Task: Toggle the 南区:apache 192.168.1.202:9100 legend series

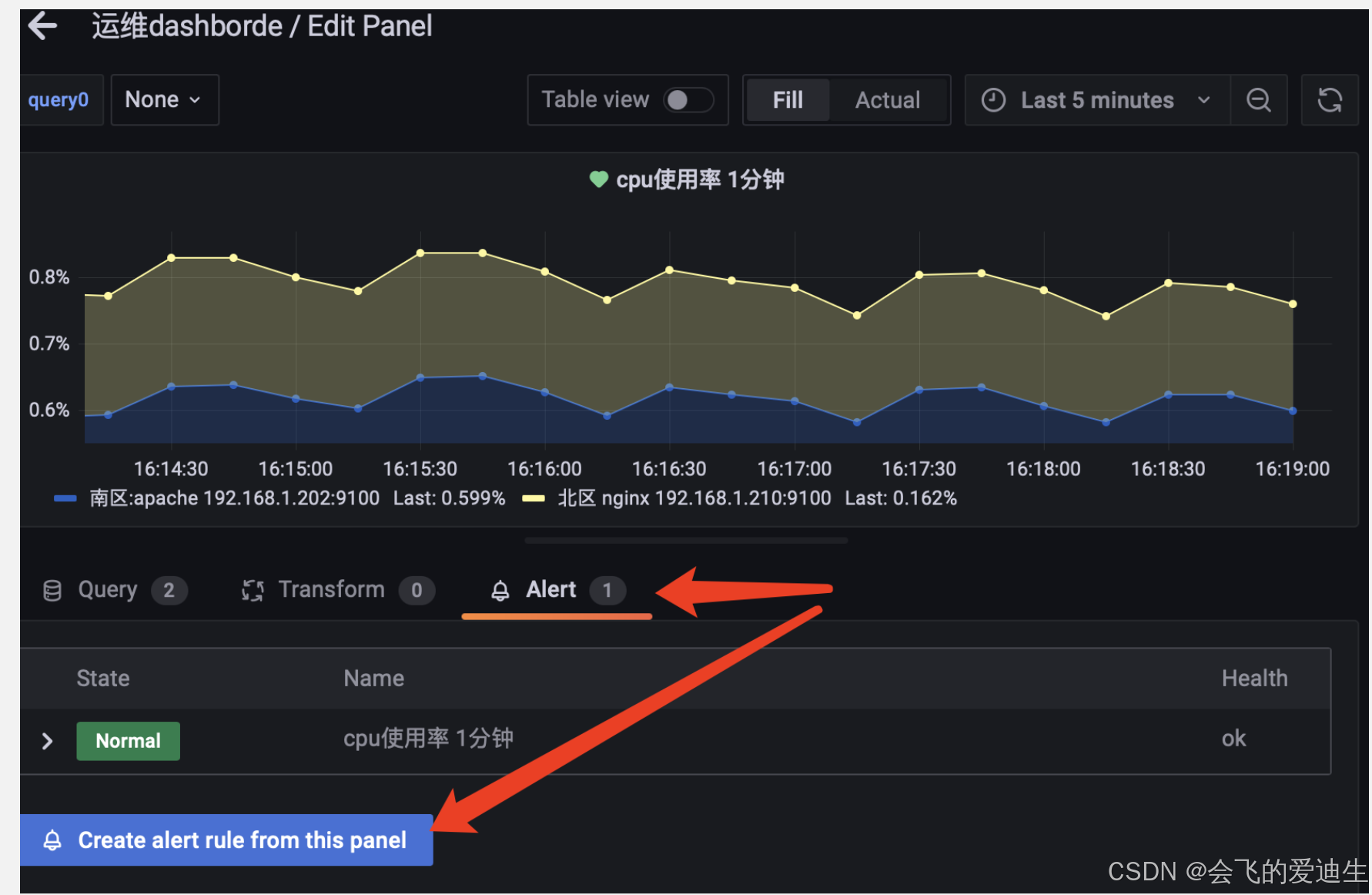Action: coord(235,498)
